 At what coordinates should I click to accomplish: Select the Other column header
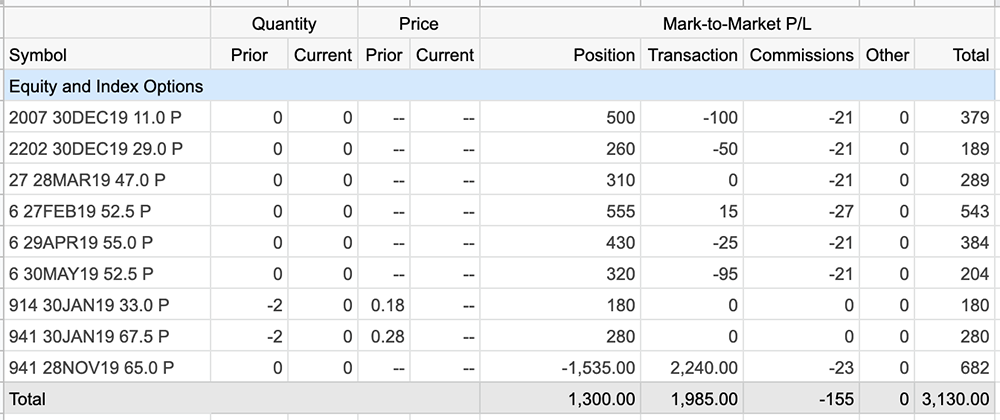(887, 55)
